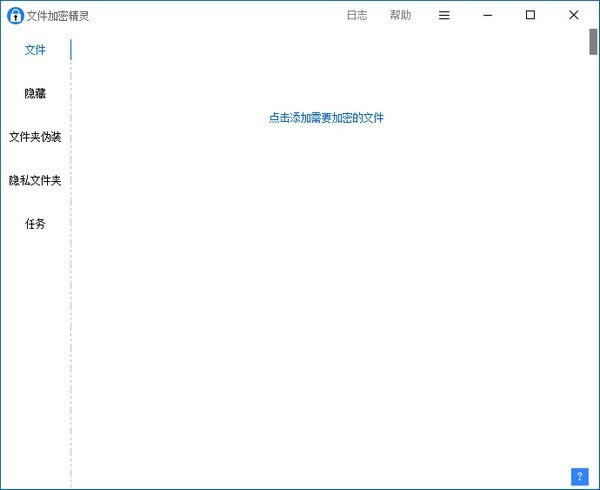This screenshot has width=600, height=490.
Task: Click the blue active indicator beside 文件
Action: [x=71, y=50]
